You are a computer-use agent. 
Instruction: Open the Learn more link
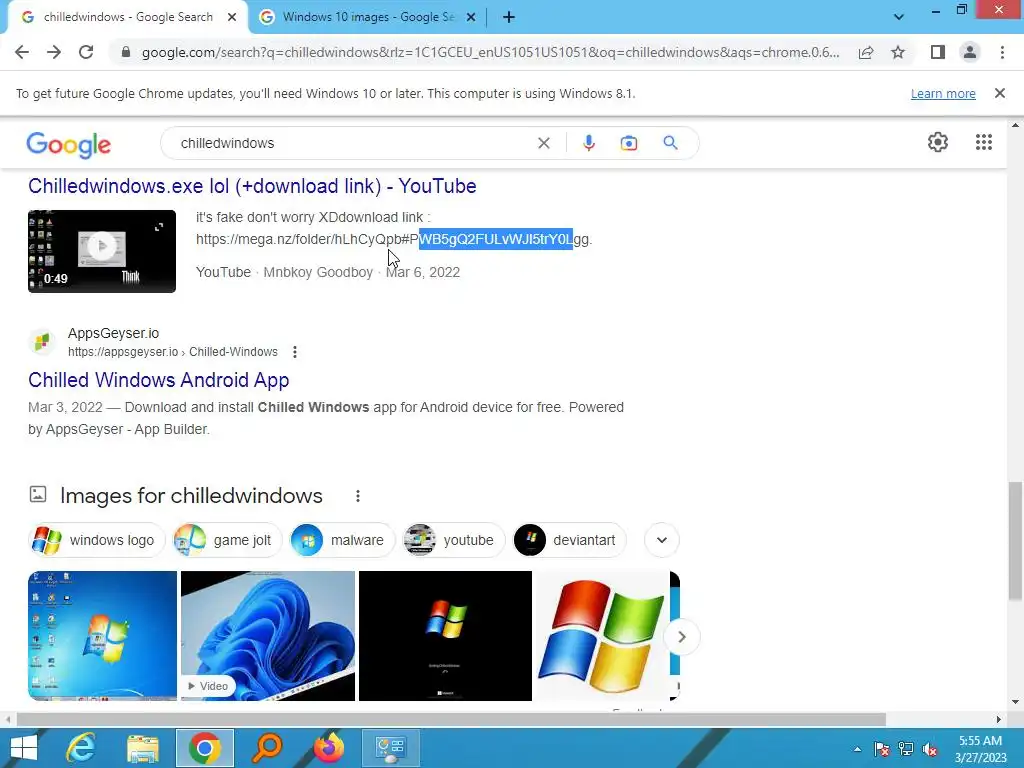tap(943, 93)
